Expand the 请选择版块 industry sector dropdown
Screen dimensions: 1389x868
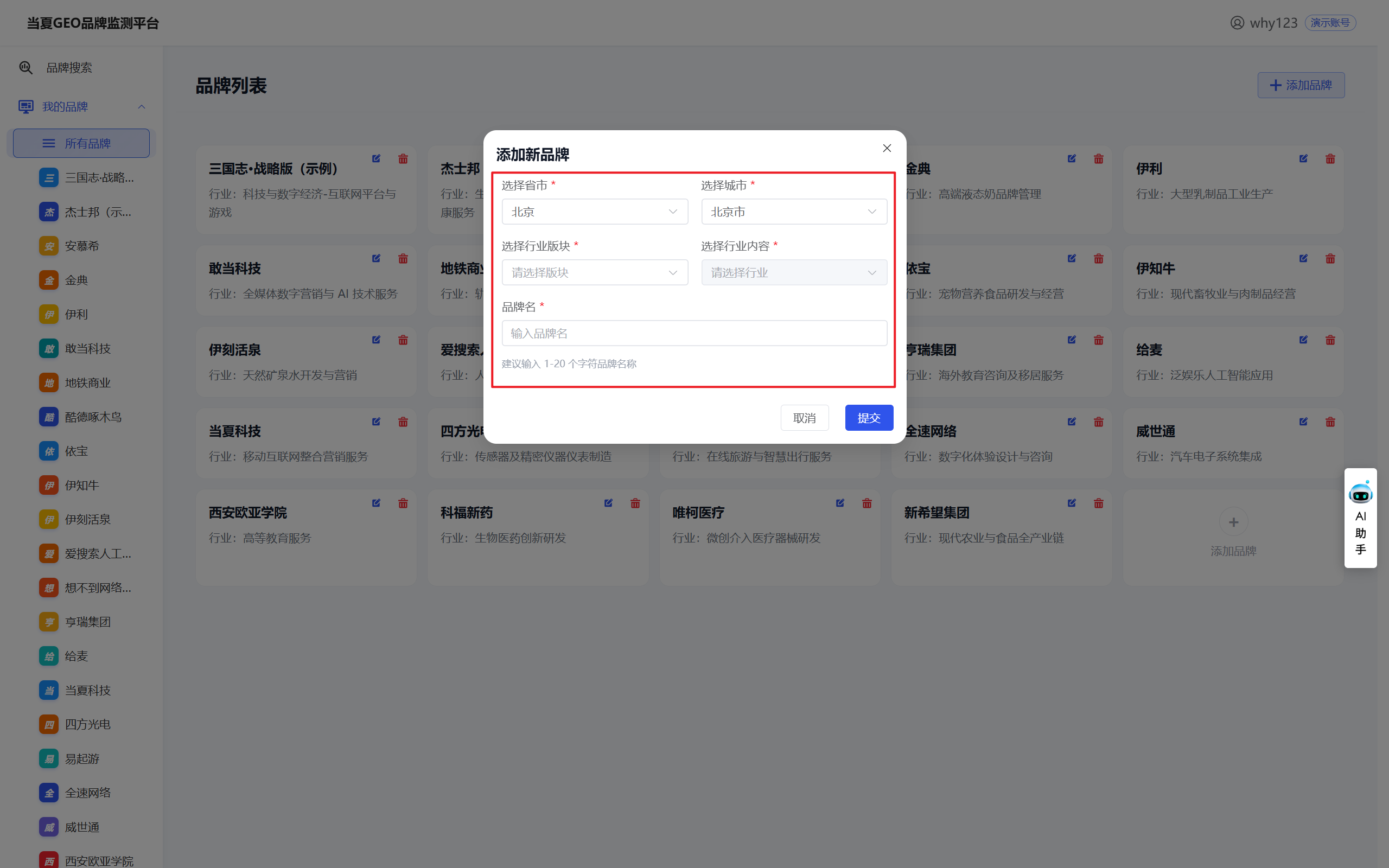click(594, 273)
